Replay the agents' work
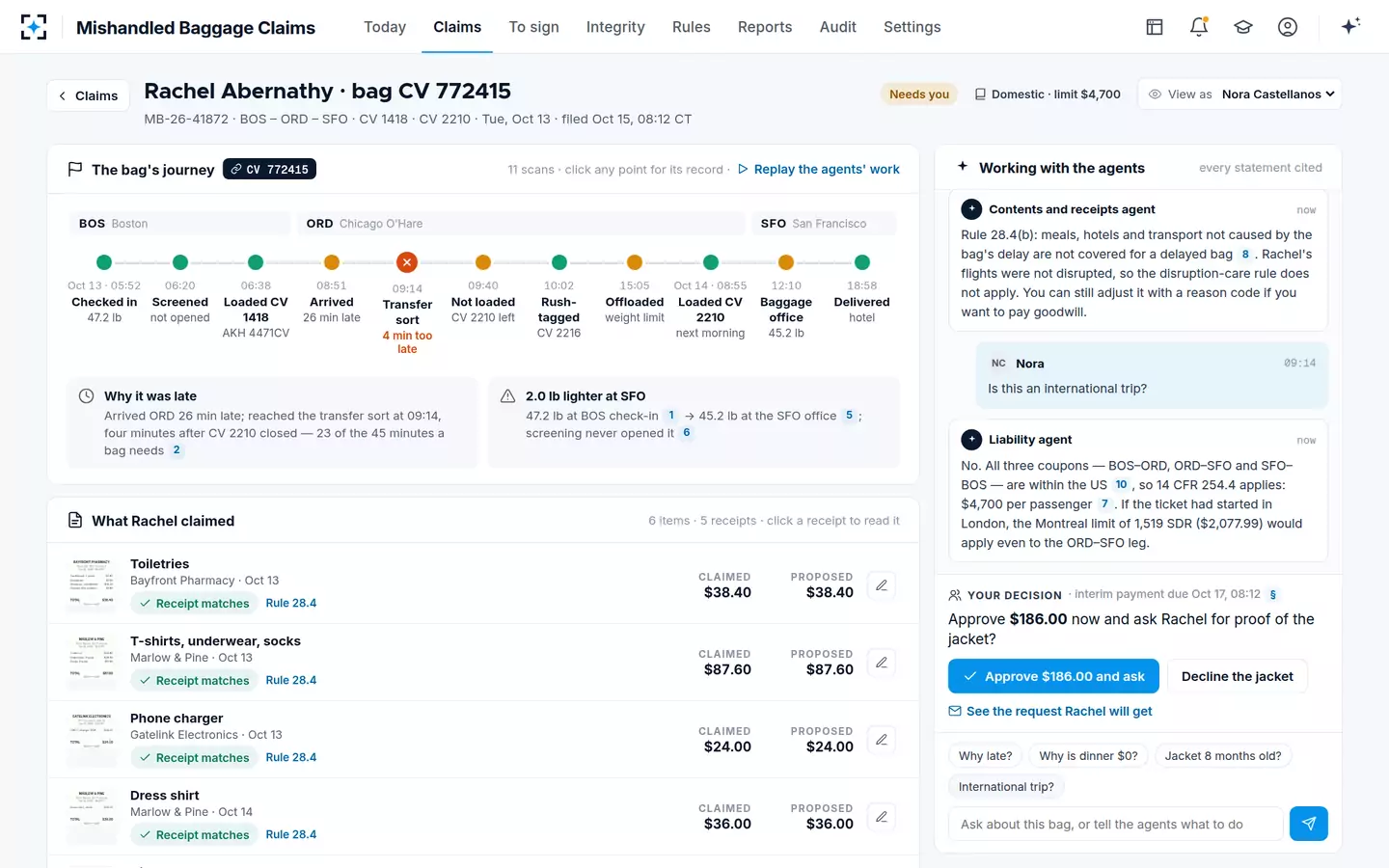 coord(819,169)
